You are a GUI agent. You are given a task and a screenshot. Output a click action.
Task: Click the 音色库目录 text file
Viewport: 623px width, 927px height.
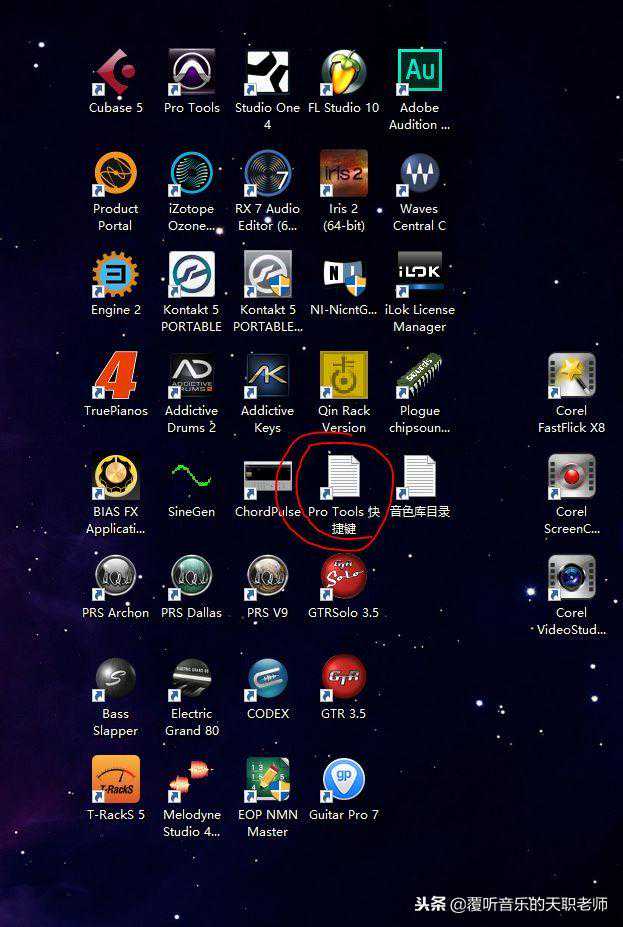pyautogui.click(x=419, y=478)
